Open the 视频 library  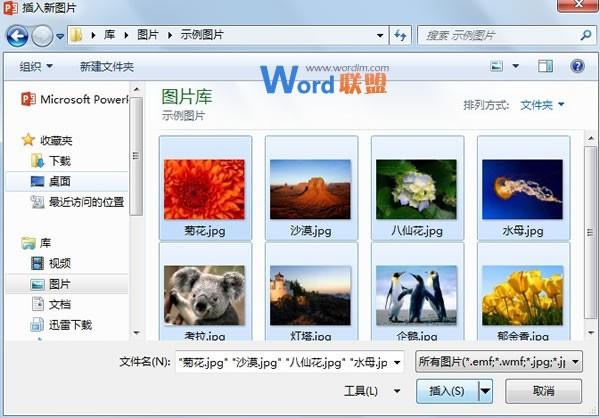tap(59, 263)
